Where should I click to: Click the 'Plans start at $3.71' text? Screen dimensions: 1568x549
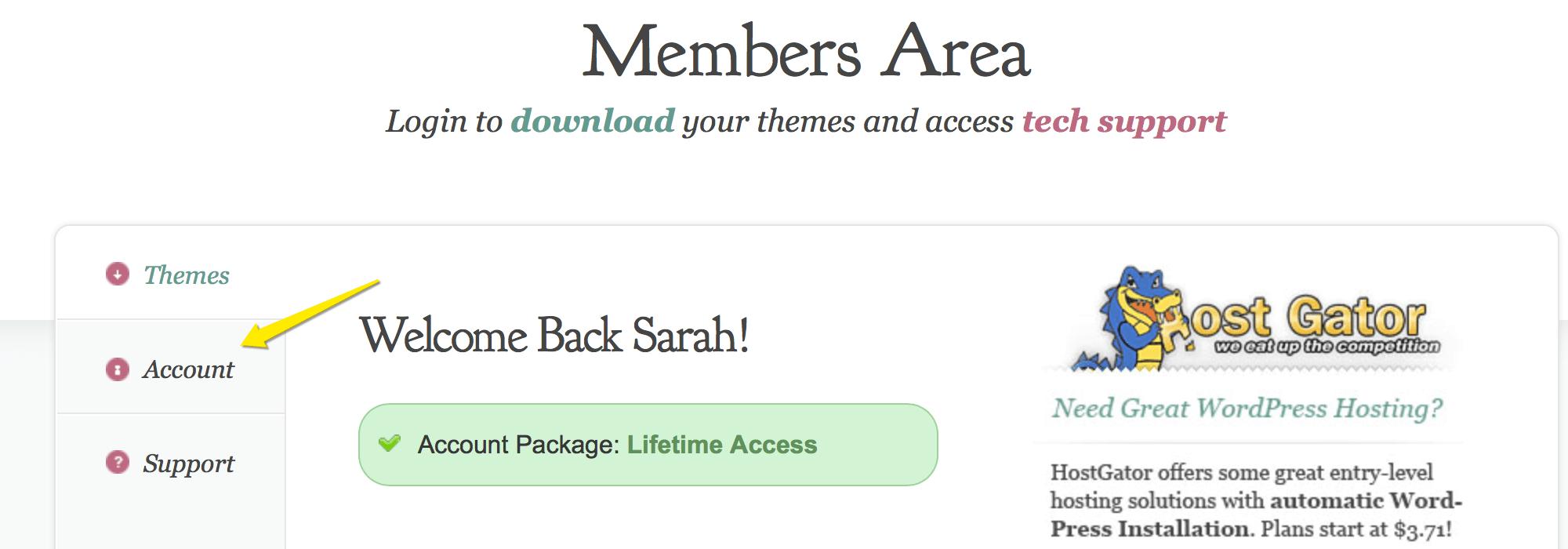(x=1356, y=529)
